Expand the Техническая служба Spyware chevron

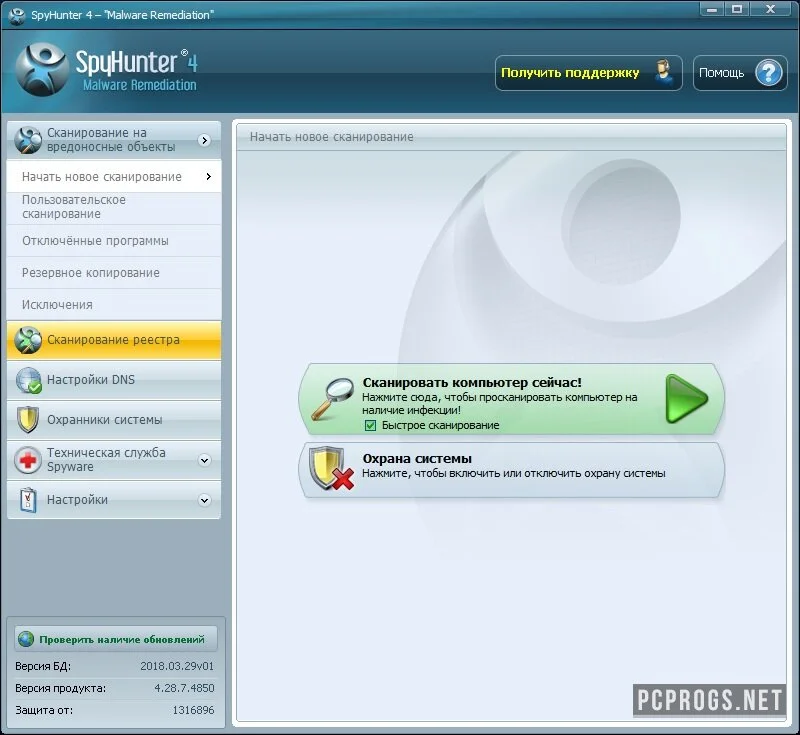205,460
